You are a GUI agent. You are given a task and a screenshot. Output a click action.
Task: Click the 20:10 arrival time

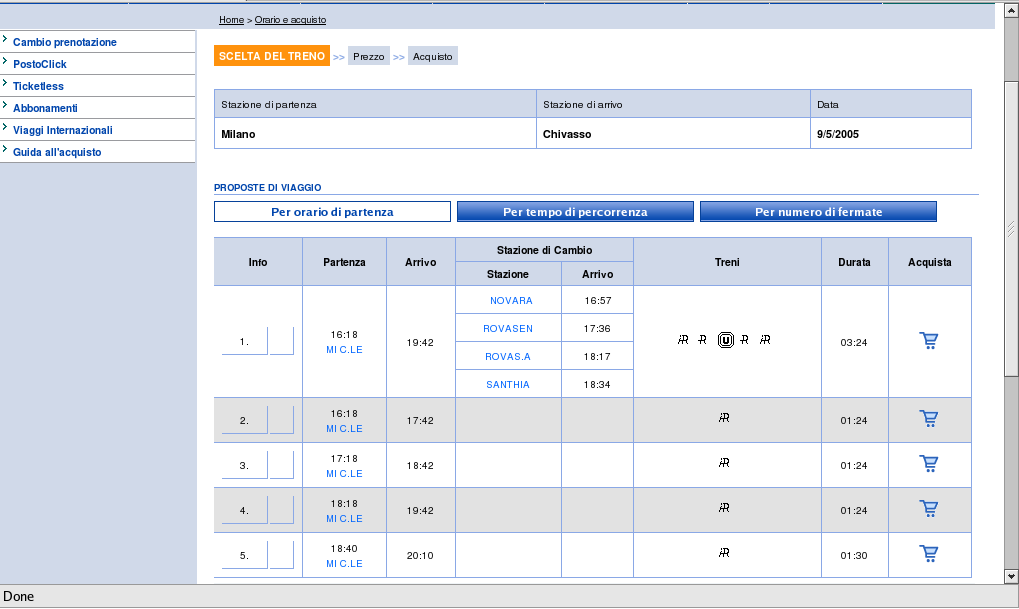pos(420,556)
